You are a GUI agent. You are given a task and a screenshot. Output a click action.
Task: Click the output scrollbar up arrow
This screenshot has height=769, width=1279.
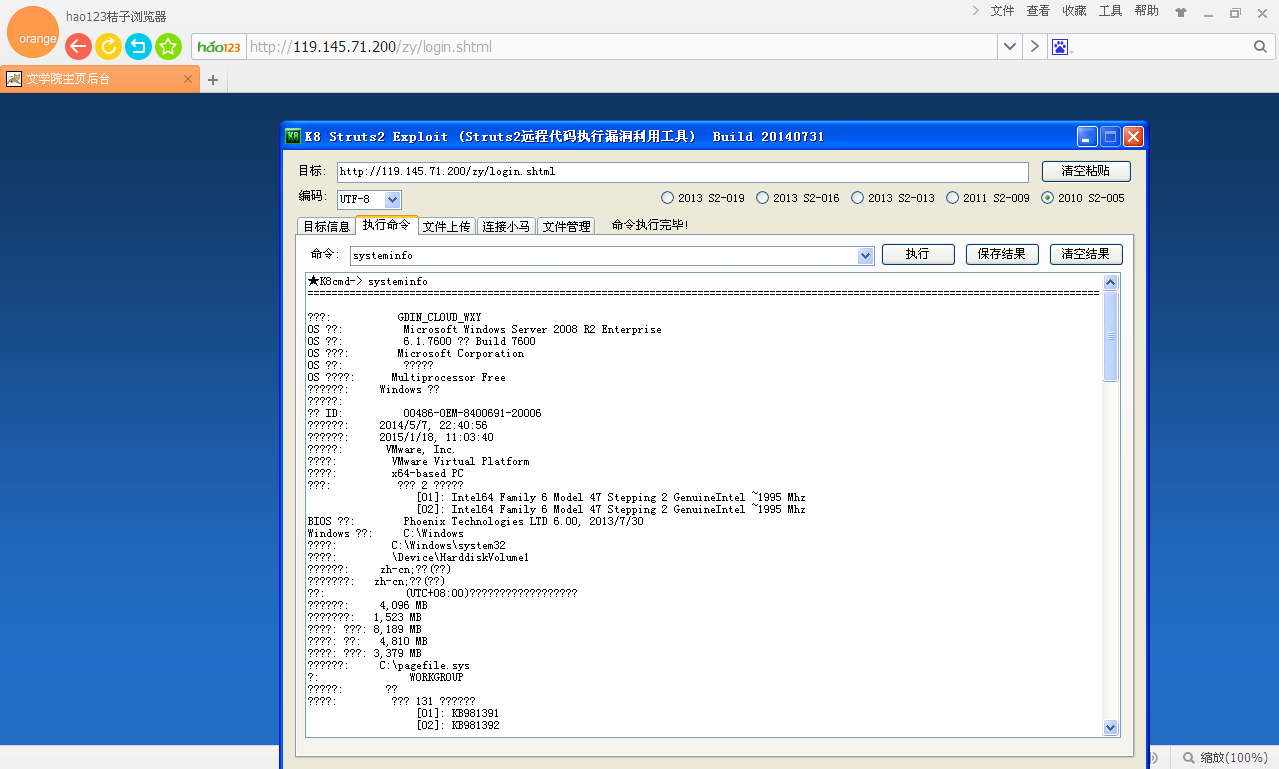coord(1110,283)
